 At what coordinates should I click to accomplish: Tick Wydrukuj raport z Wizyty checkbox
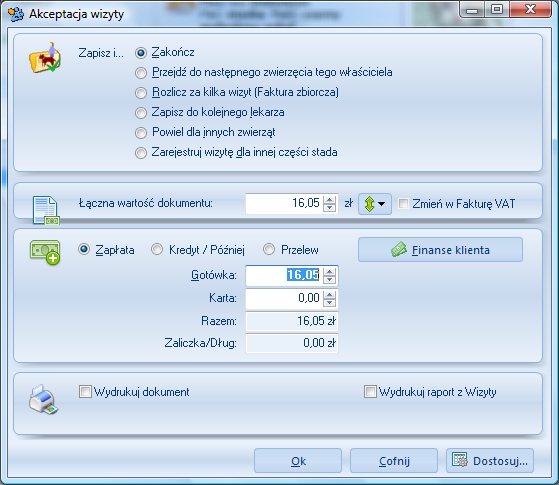(x=370, y=392)
